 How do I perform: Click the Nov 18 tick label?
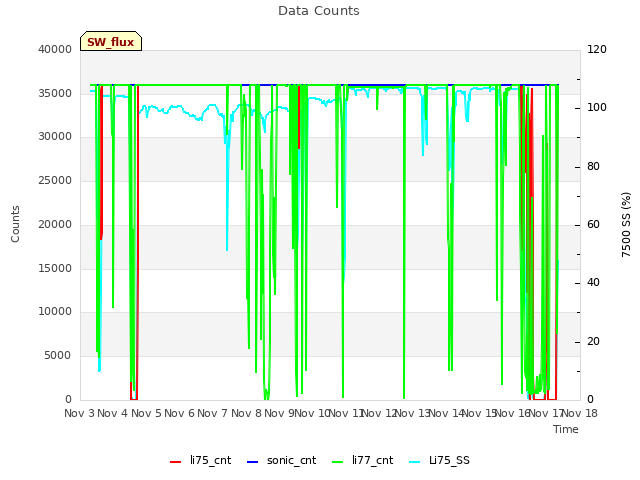pos(580,413)
